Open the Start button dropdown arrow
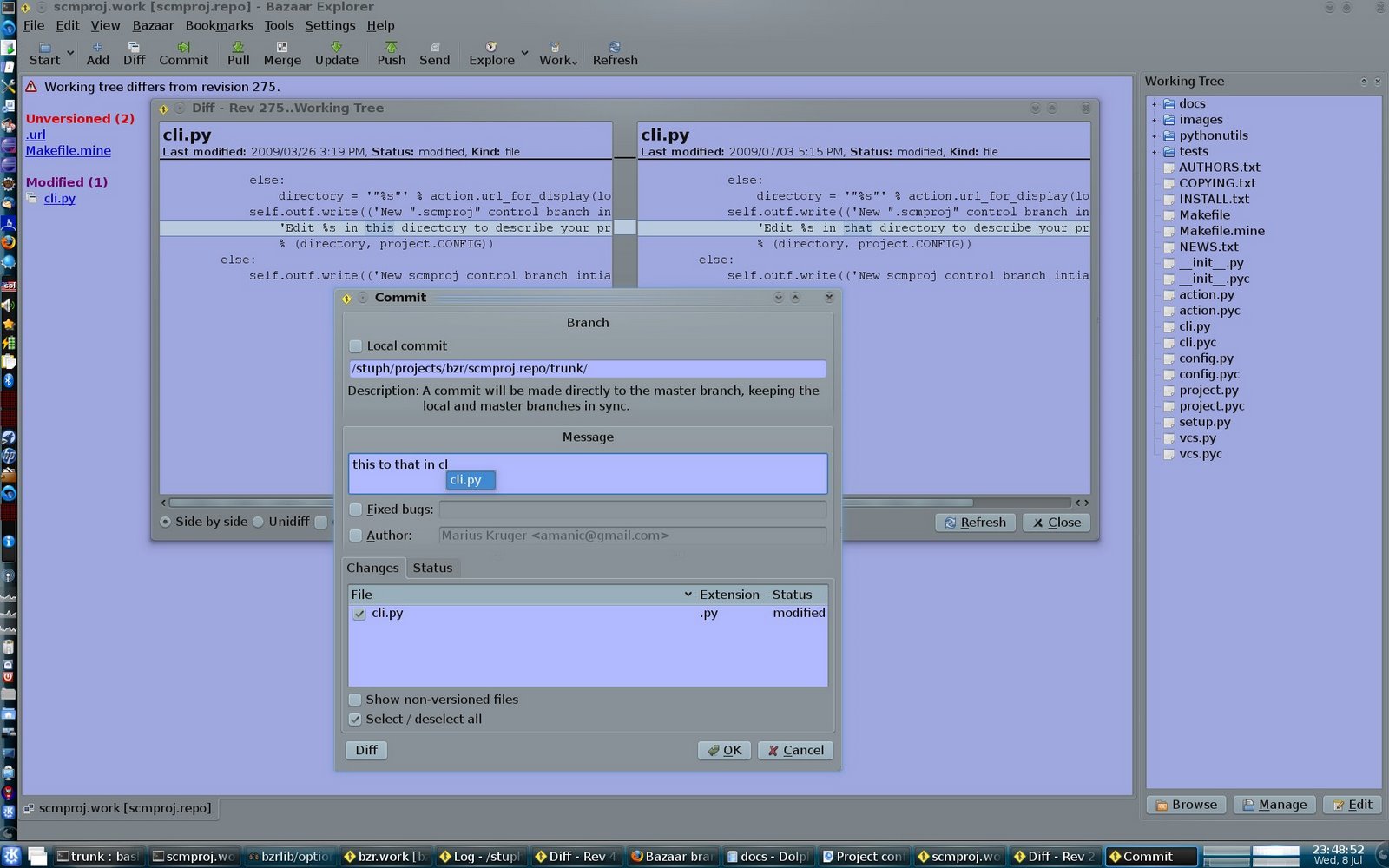This screenshot has width=1389, height=868. click(70, 53)
